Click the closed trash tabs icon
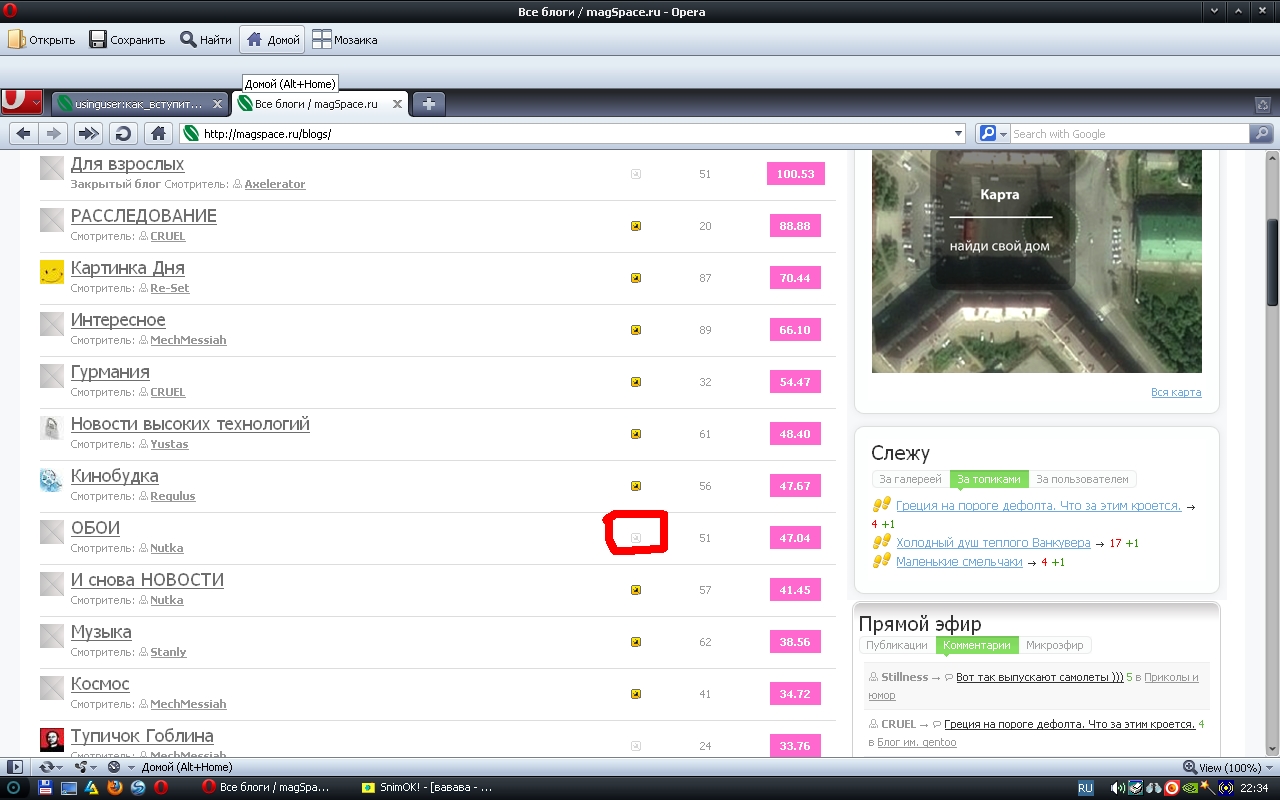Image resolution: width=1280 pixels, height=800 pixels. pyautogui.click(x=1263, y=104)
